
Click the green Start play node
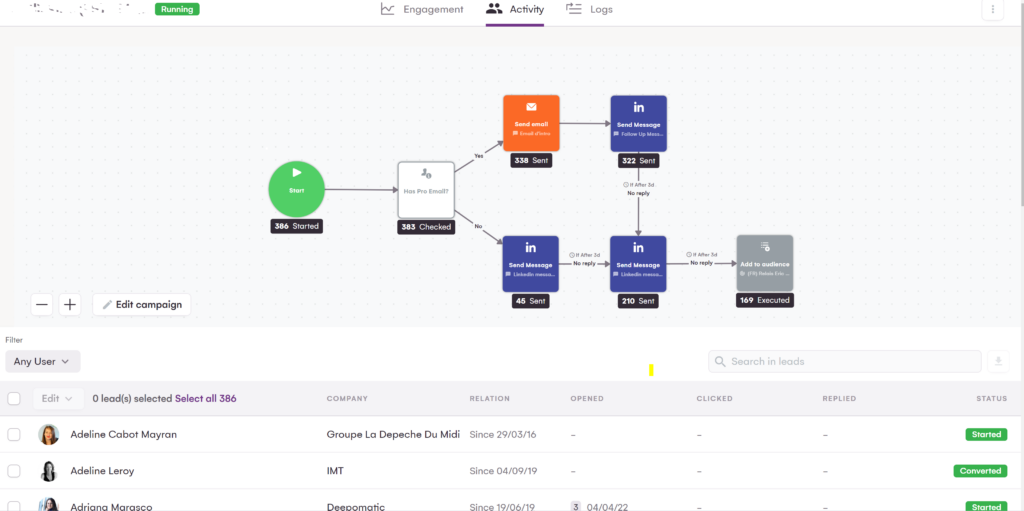[x=297, y=189]
